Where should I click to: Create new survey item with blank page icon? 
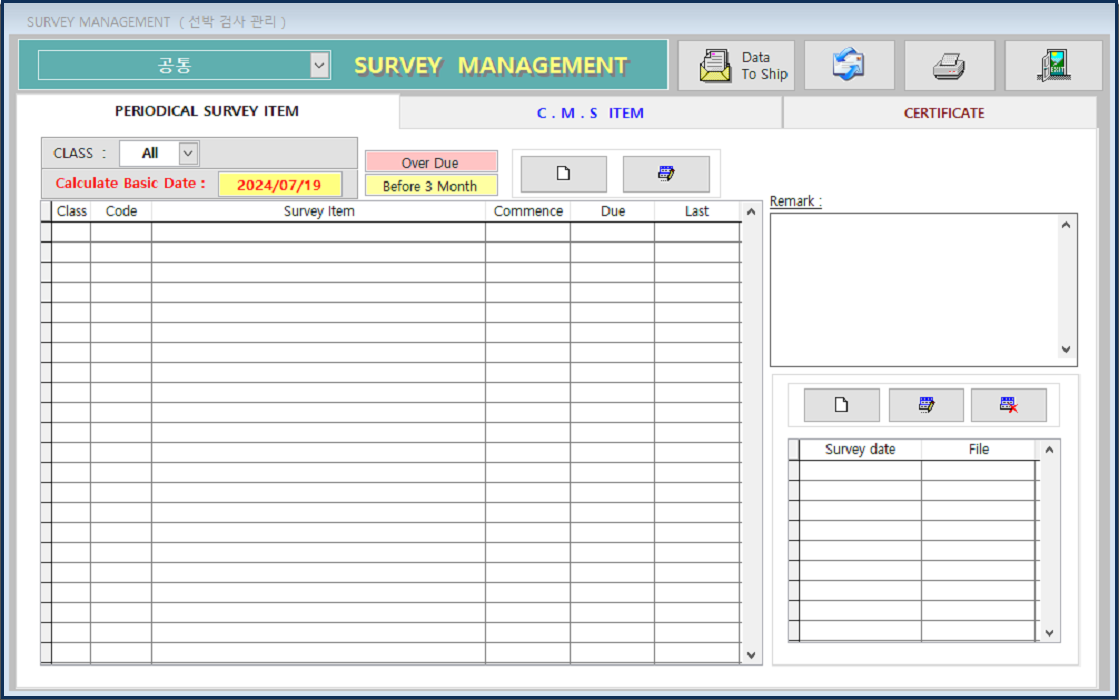564,173
